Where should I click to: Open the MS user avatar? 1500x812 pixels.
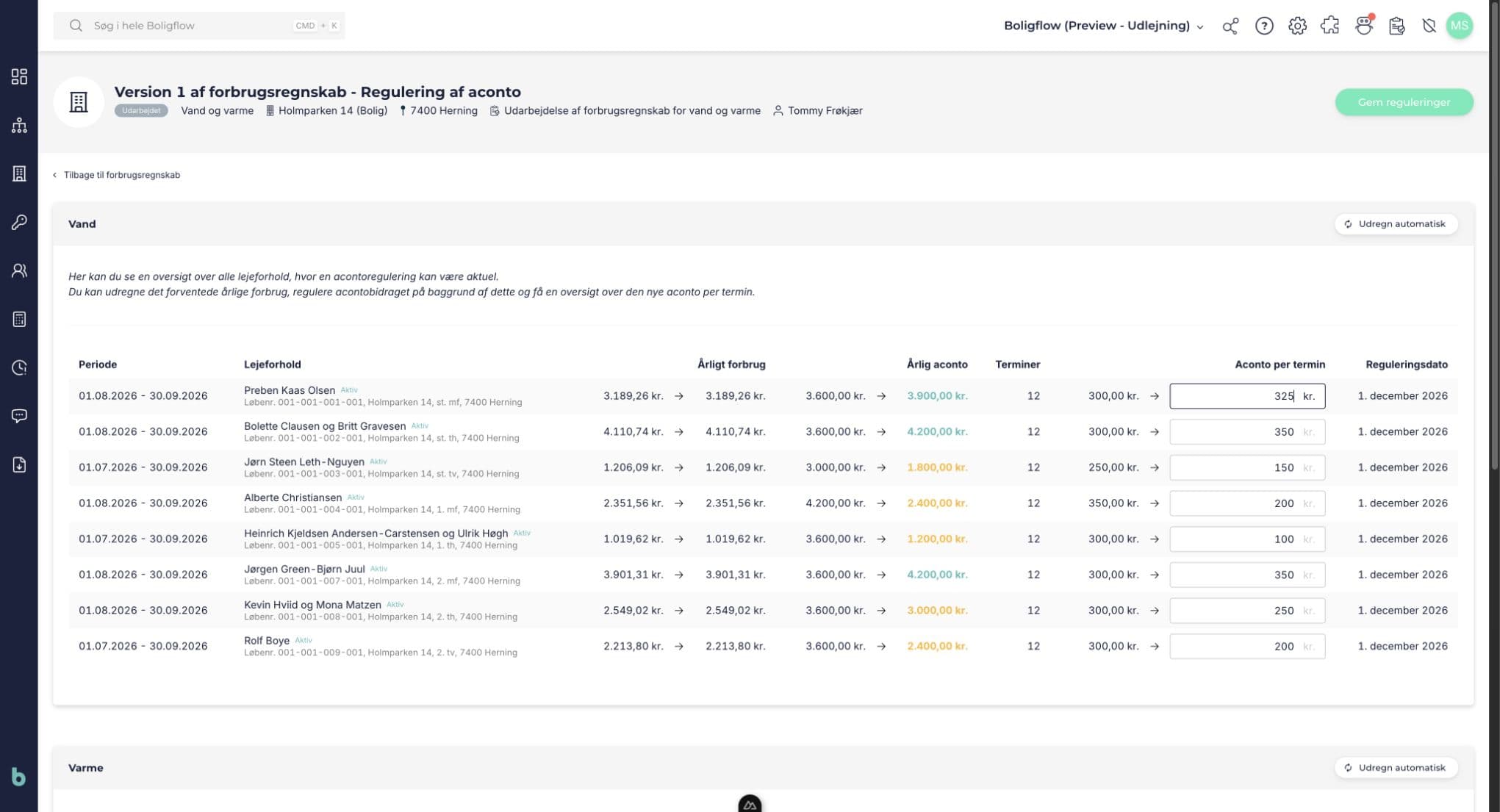click(x=1460, y=26)
